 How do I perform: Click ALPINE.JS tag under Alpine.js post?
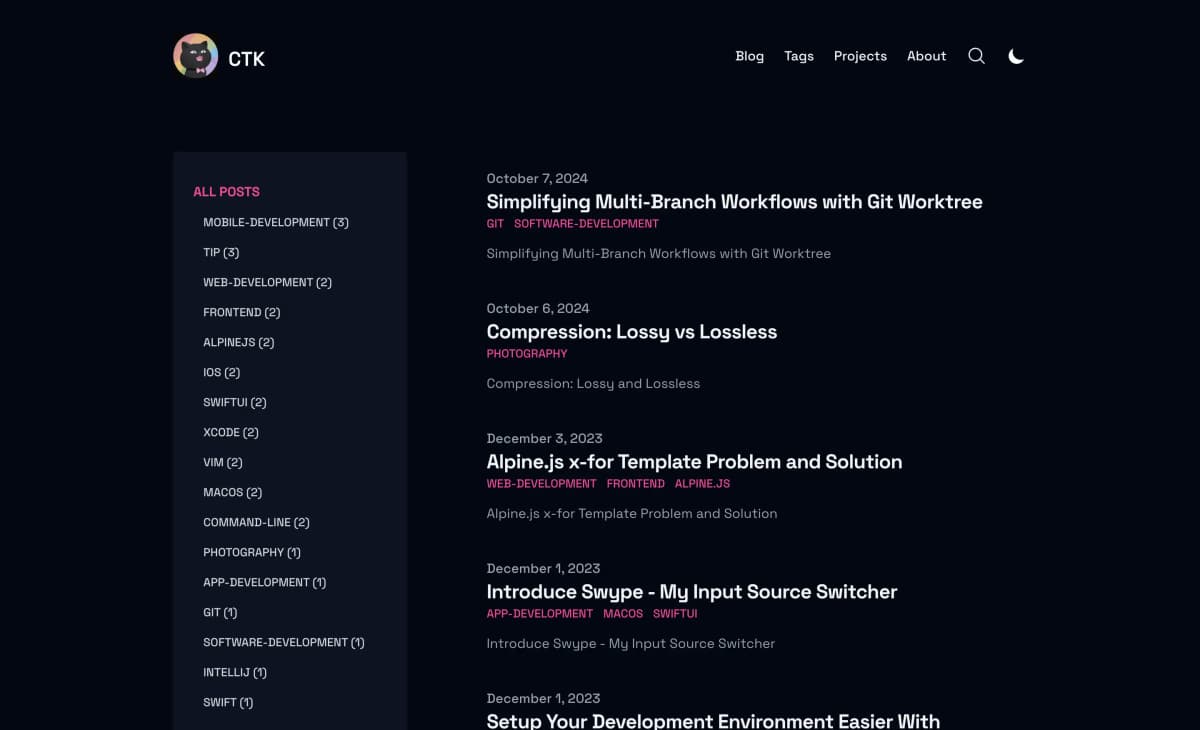pyautogui.click(x=702, y=484)
